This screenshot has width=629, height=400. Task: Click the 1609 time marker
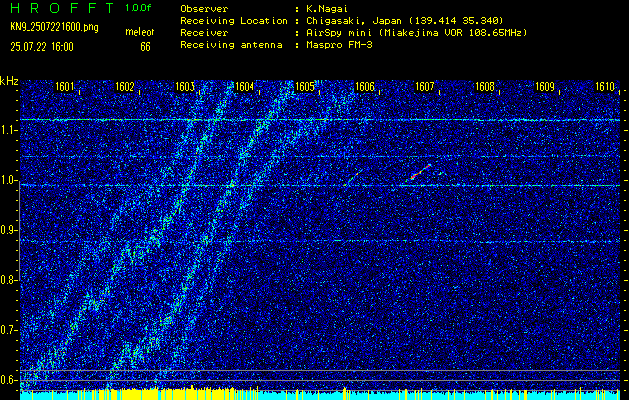[545, 87]
